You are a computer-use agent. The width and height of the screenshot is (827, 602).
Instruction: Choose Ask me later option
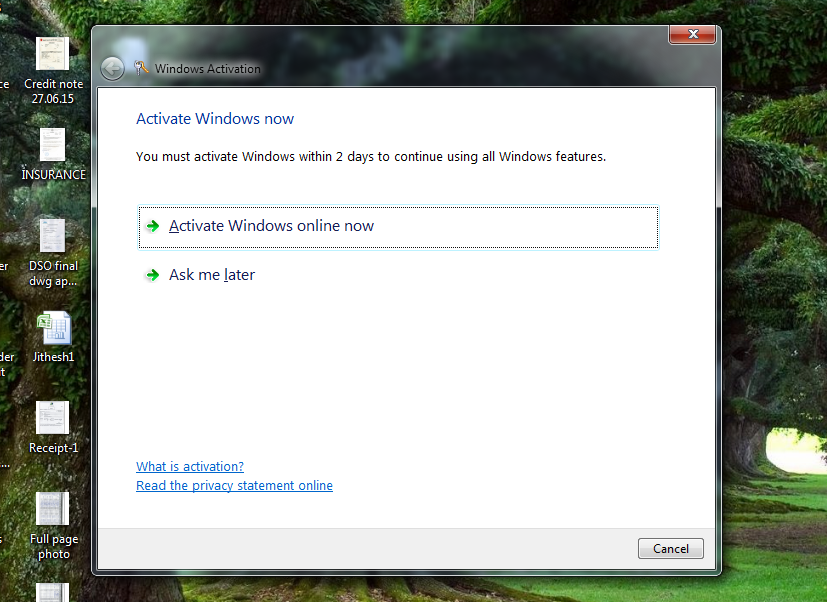[211, 275]
